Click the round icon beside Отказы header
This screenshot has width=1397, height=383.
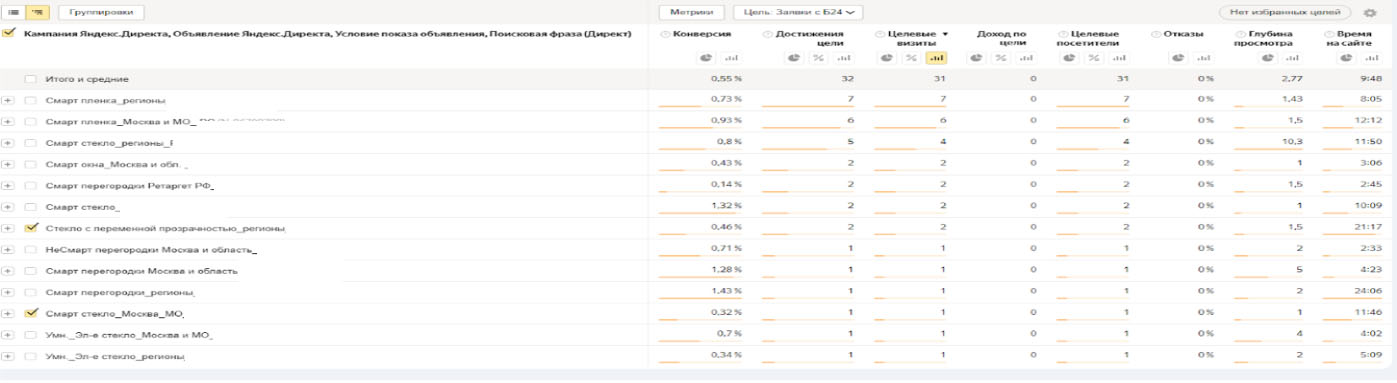[1155, 34]
